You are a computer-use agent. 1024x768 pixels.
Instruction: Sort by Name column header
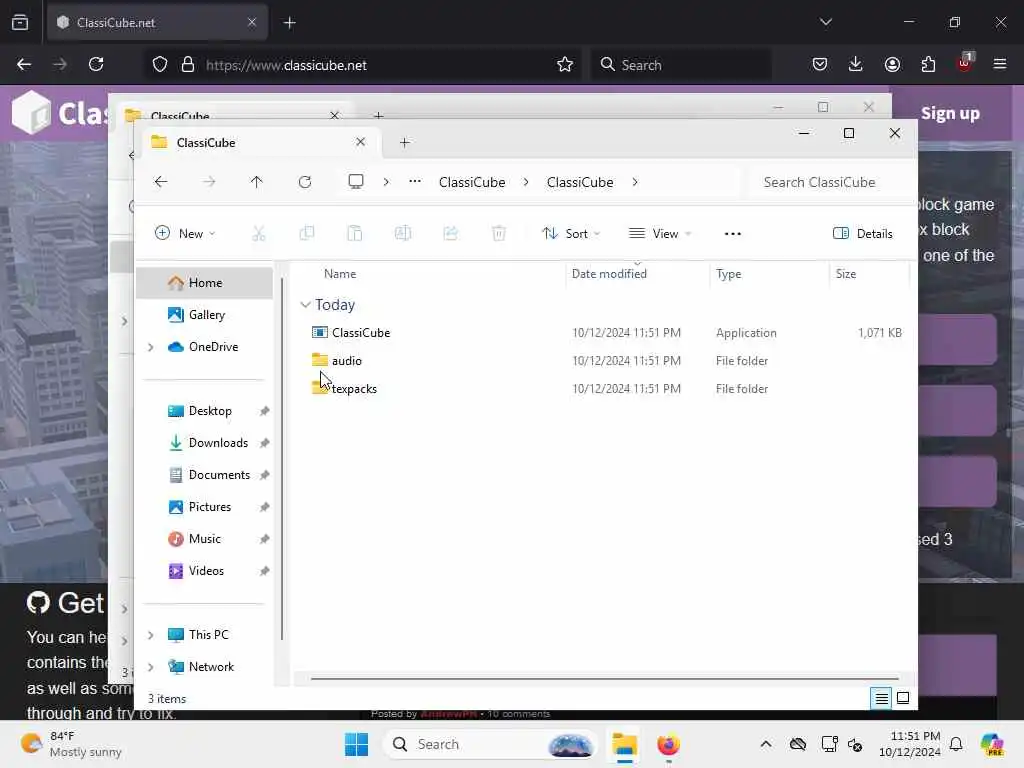340,274
